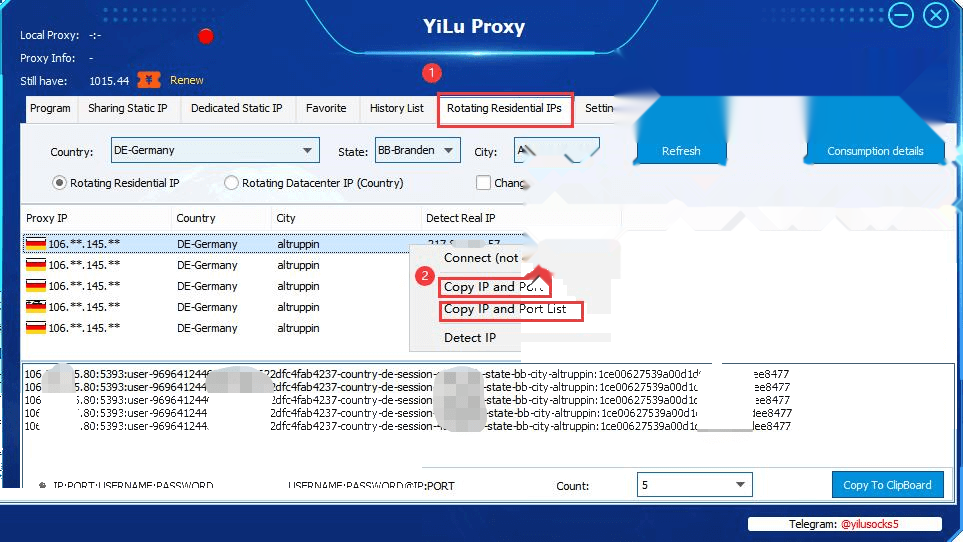This screenshot has height=542, width=963.
Task: Go to the Favorite tab
Action: tap(326, 109)
